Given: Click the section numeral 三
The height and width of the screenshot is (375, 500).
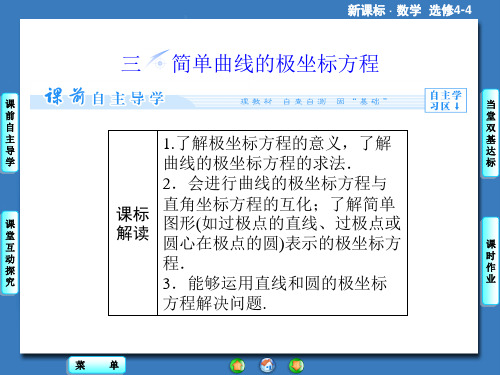Looking at the screenshot, I should click(131, 63).
